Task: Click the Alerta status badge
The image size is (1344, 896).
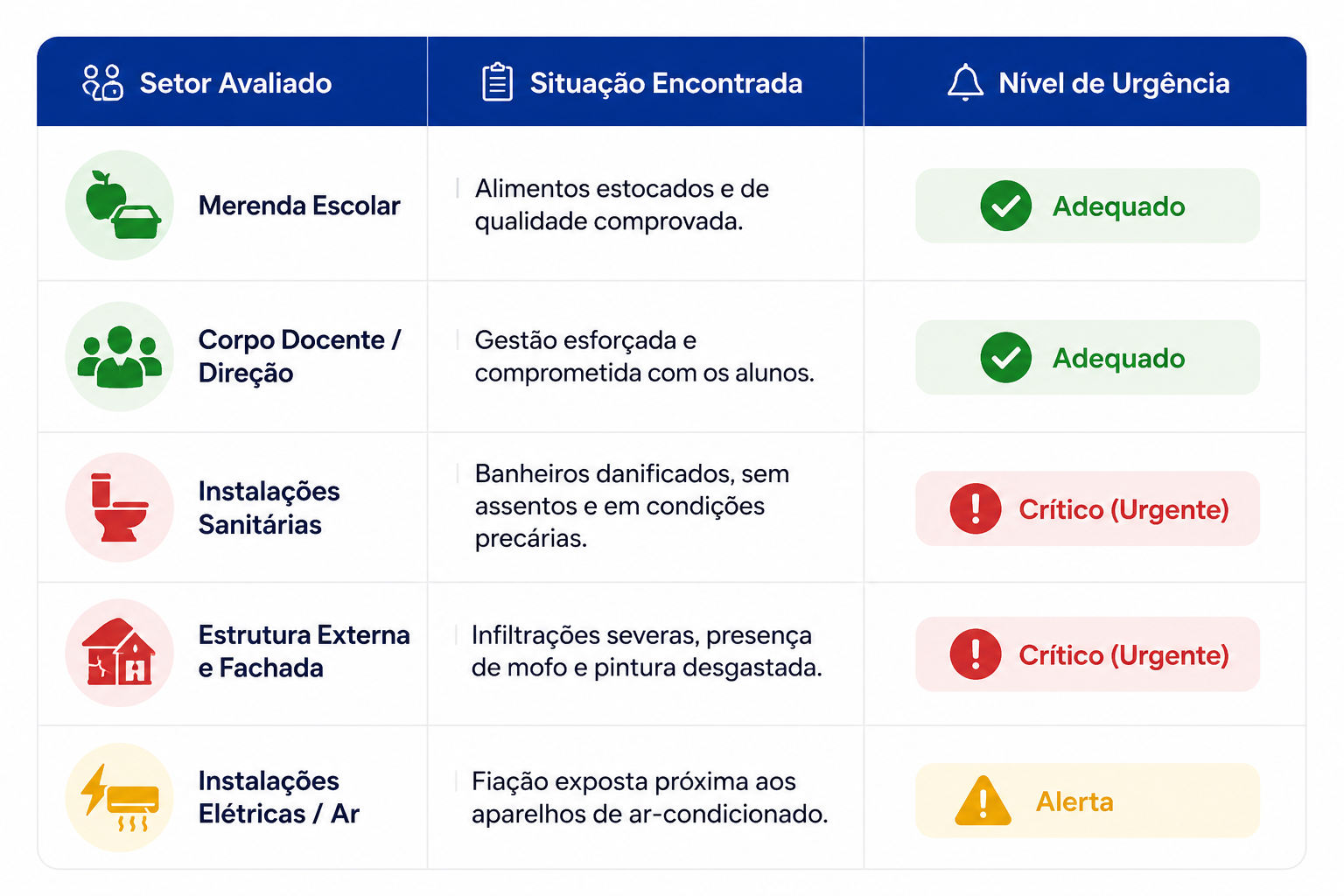Action: 1088,801
